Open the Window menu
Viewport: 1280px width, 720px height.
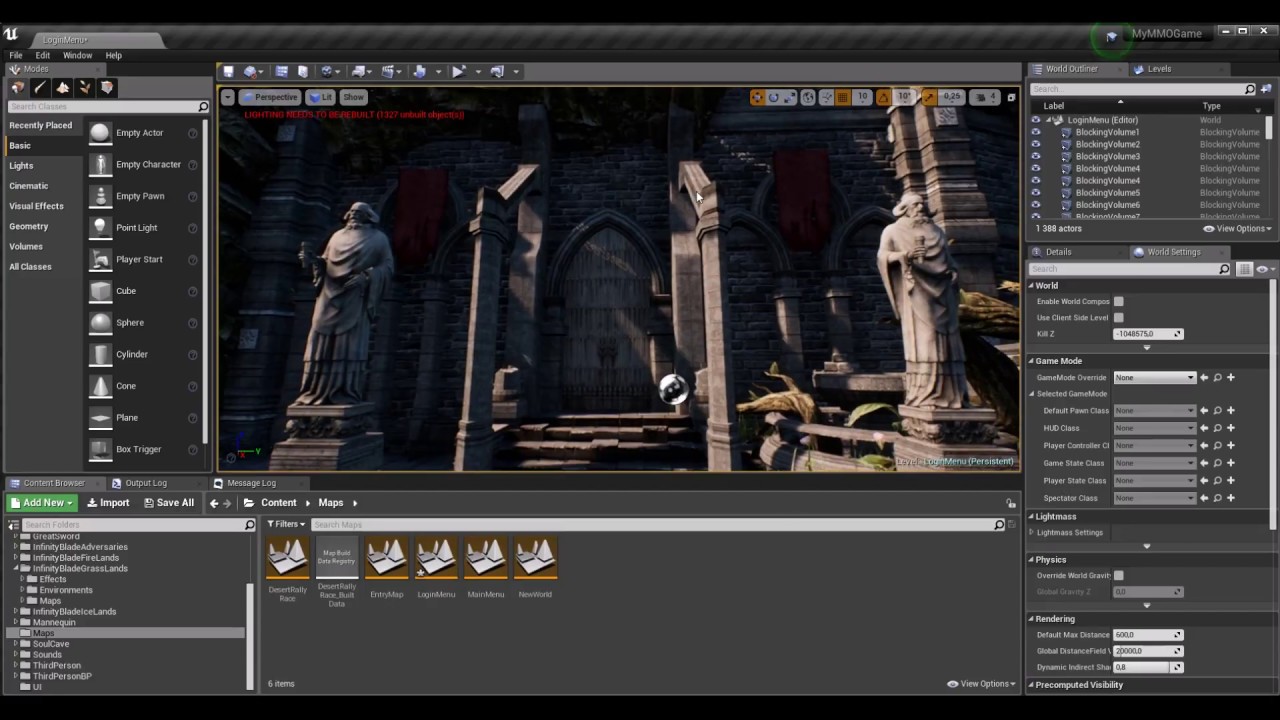click(77, 56)
